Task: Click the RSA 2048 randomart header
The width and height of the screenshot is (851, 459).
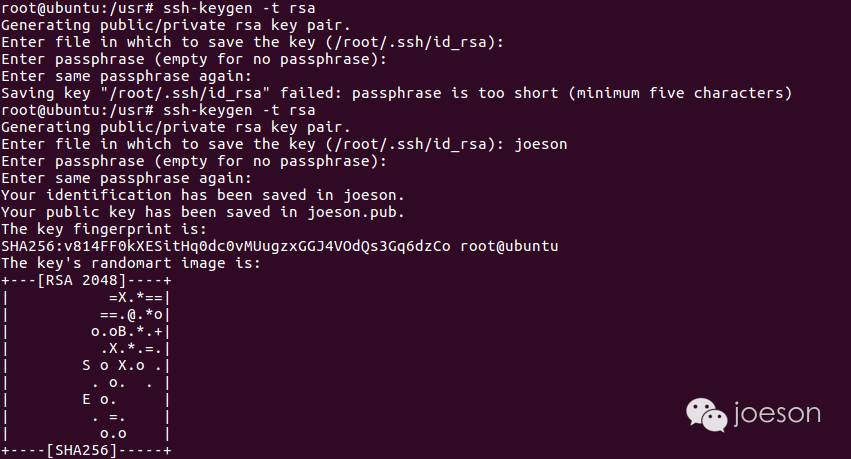Action: pos(86,280)
